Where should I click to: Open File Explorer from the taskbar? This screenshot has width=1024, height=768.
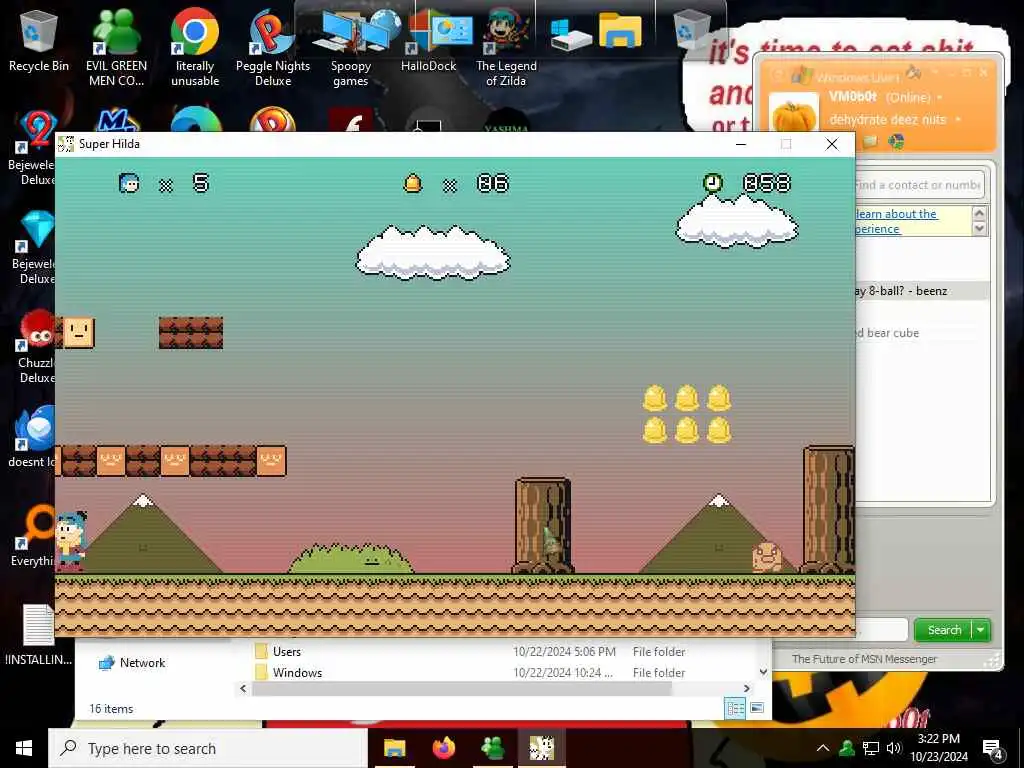(394, 748)
